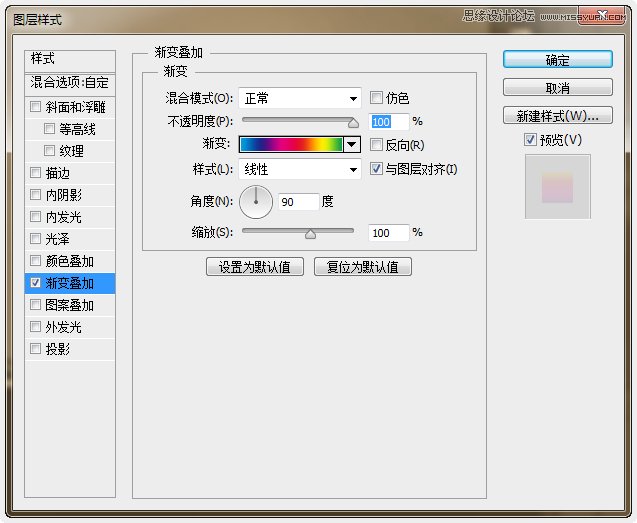Click the rainbow gradient swatch
The height and width of the screenshot is (523, 637).
291,144
